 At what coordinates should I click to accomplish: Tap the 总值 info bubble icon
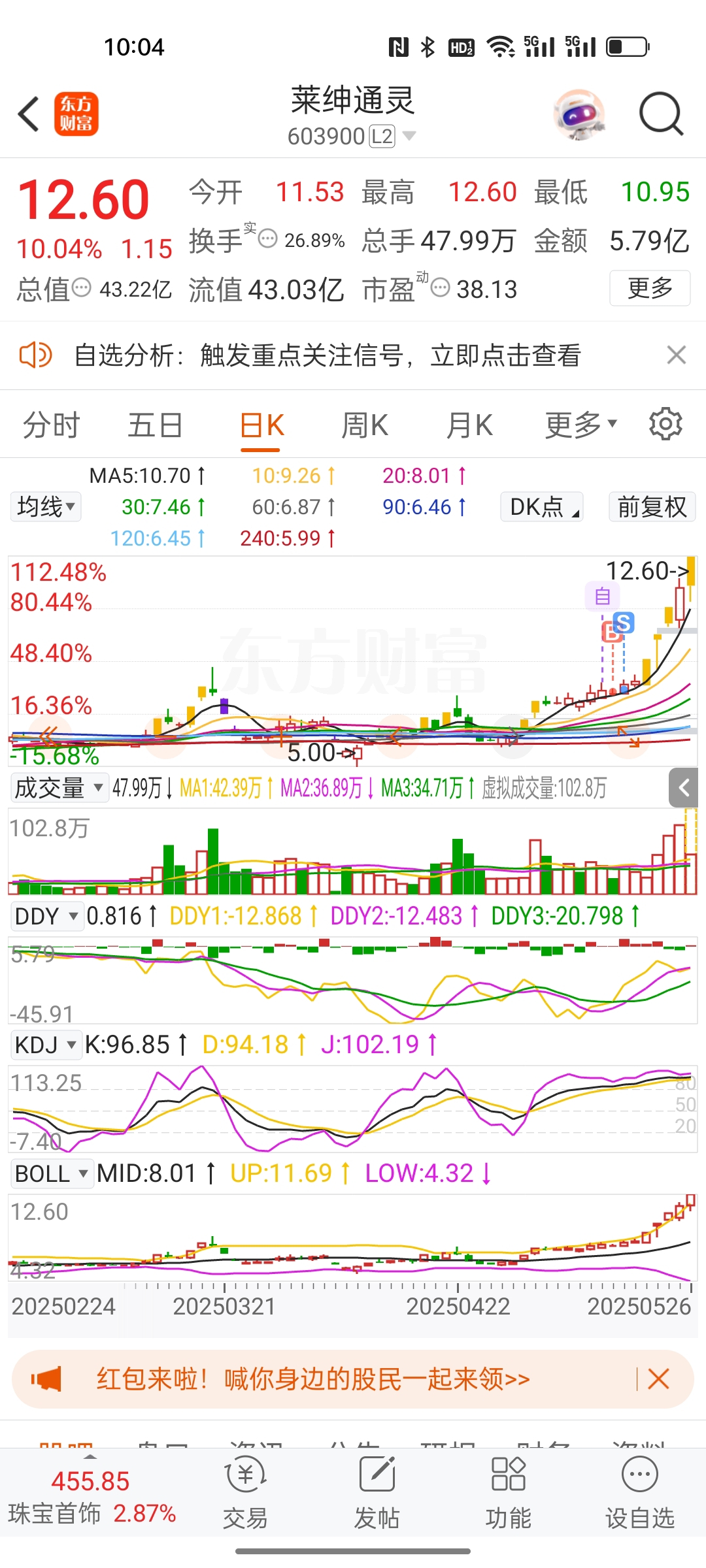[81, 287]
